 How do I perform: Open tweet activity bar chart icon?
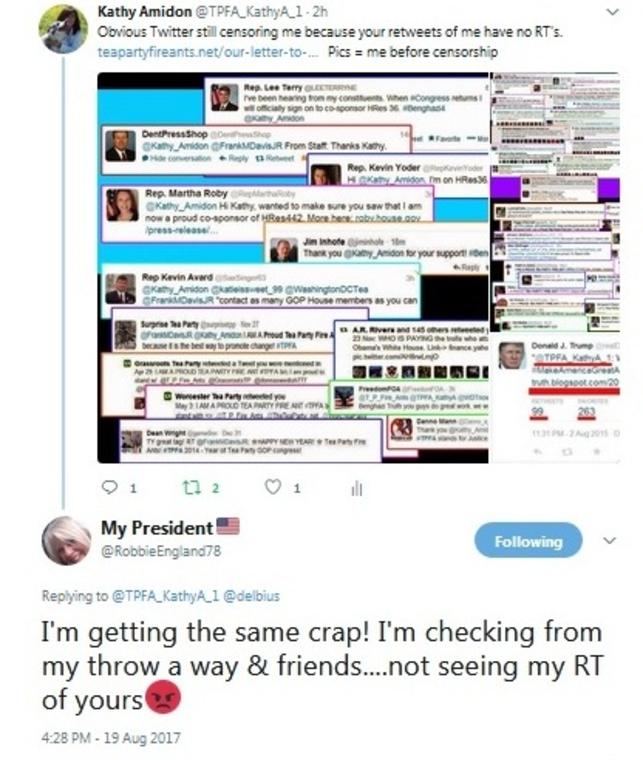(x=357, y=488)
